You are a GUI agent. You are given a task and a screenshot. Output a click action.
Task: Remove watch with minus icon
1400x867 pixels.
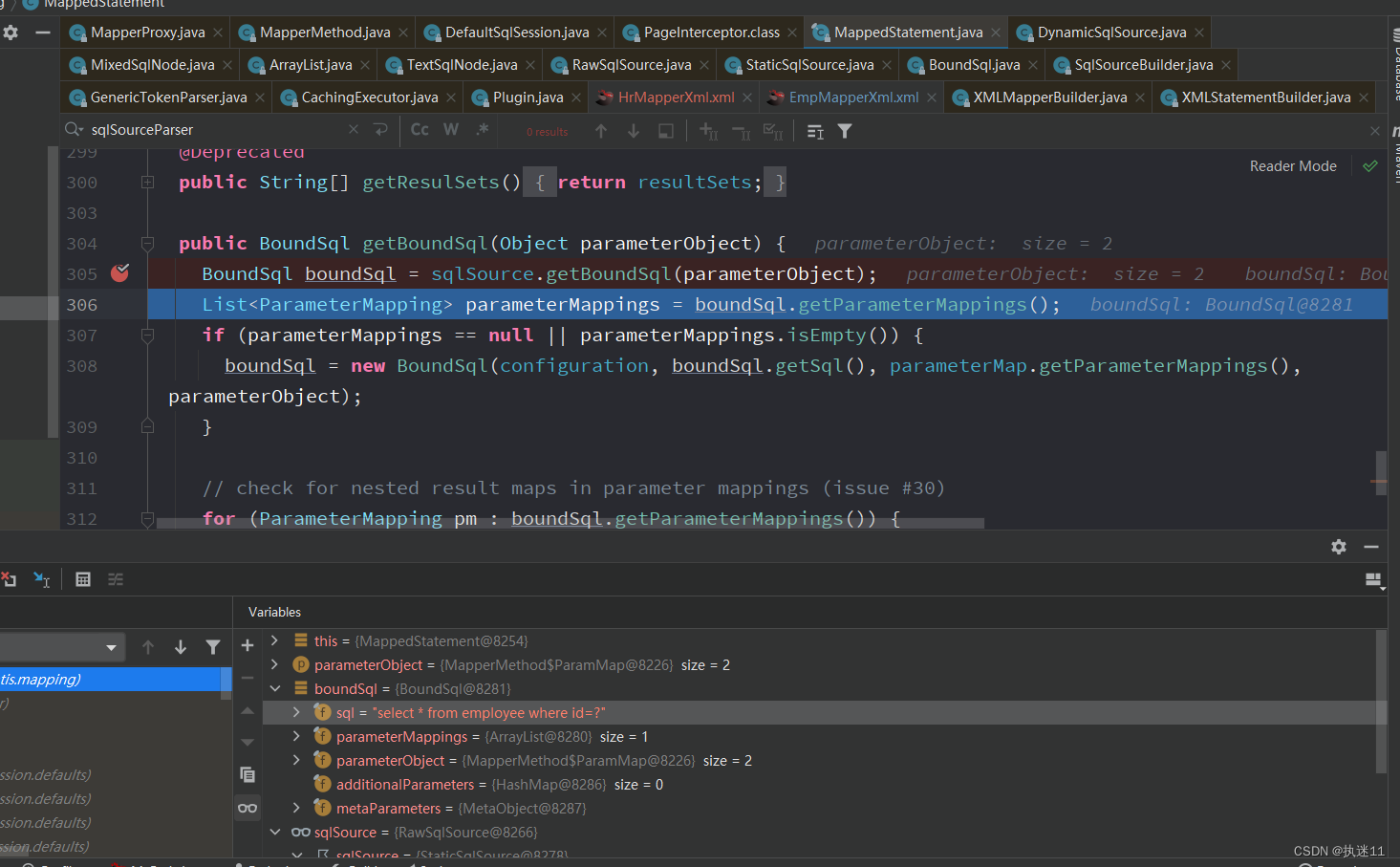tap(248, 678)
